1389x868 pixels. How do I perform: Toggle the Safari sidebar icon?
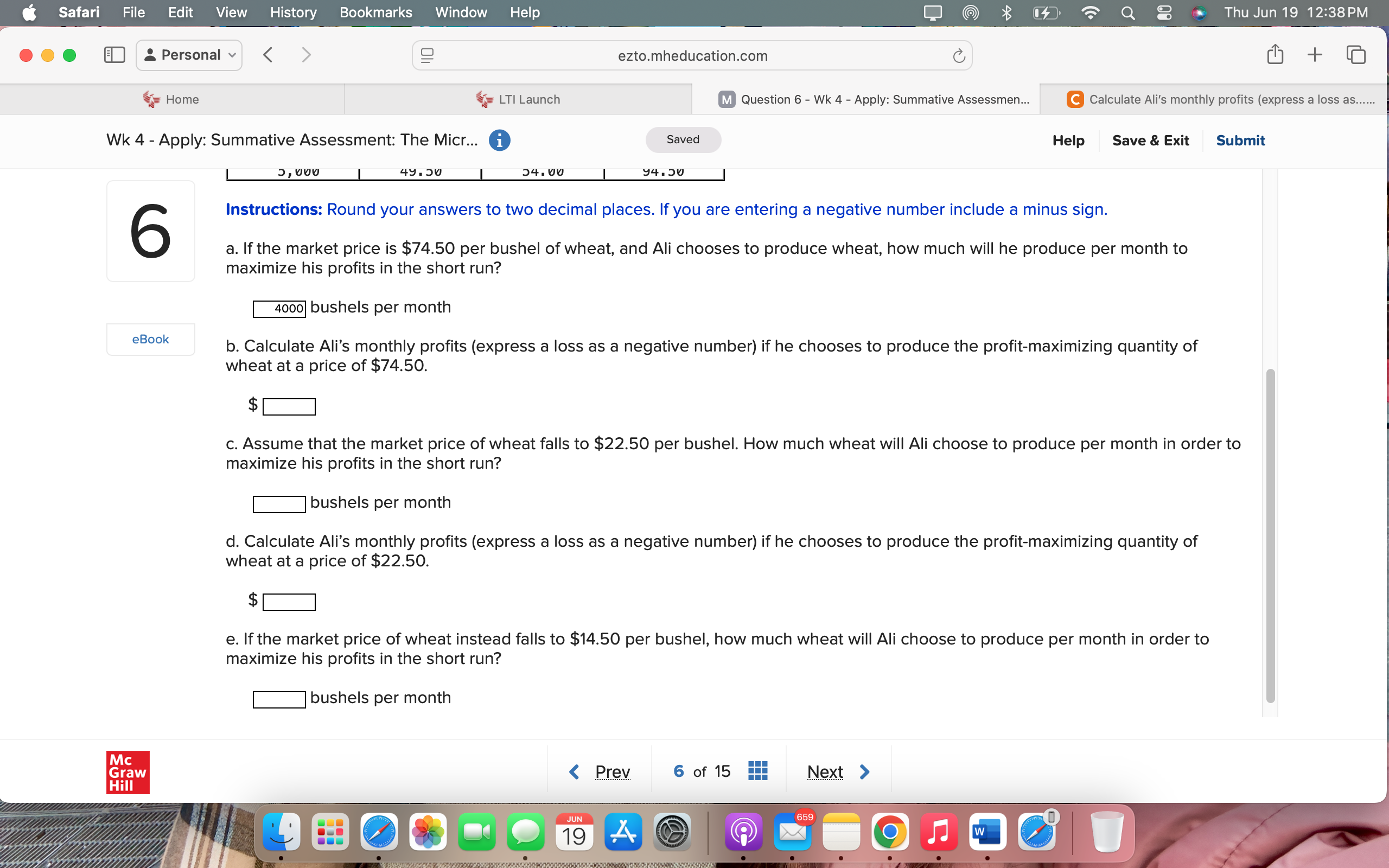click(x=114, y=55)
